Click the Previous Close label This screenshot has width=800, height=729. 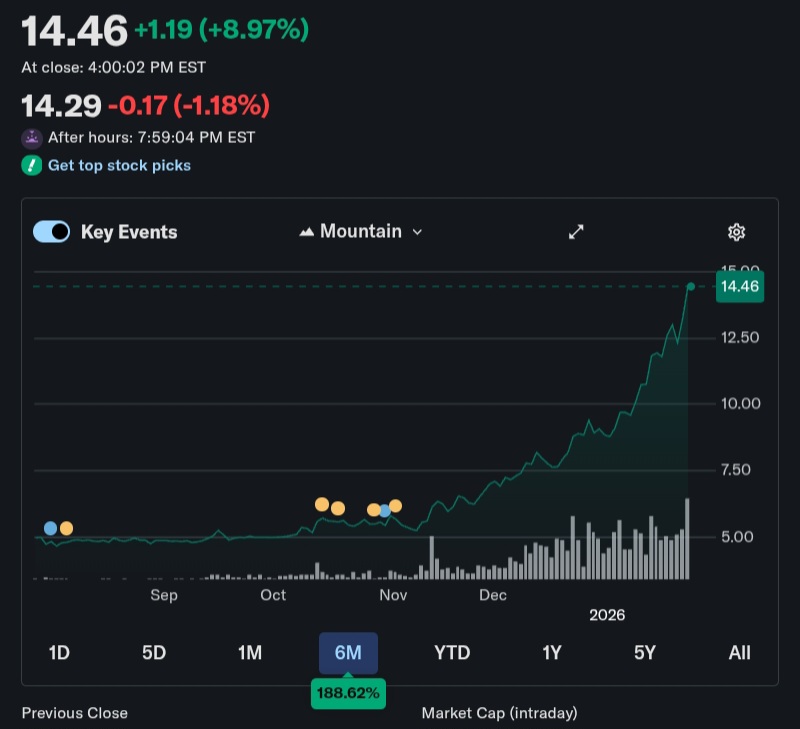(74, 713)
